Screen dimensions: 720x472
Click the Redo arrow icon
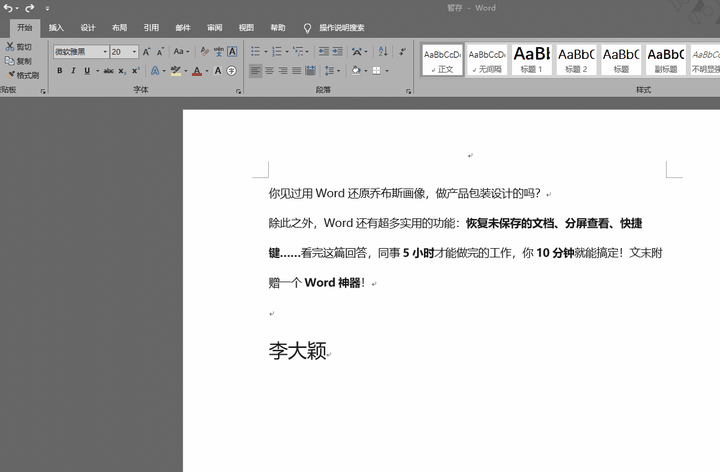click(x=29, y=8)
